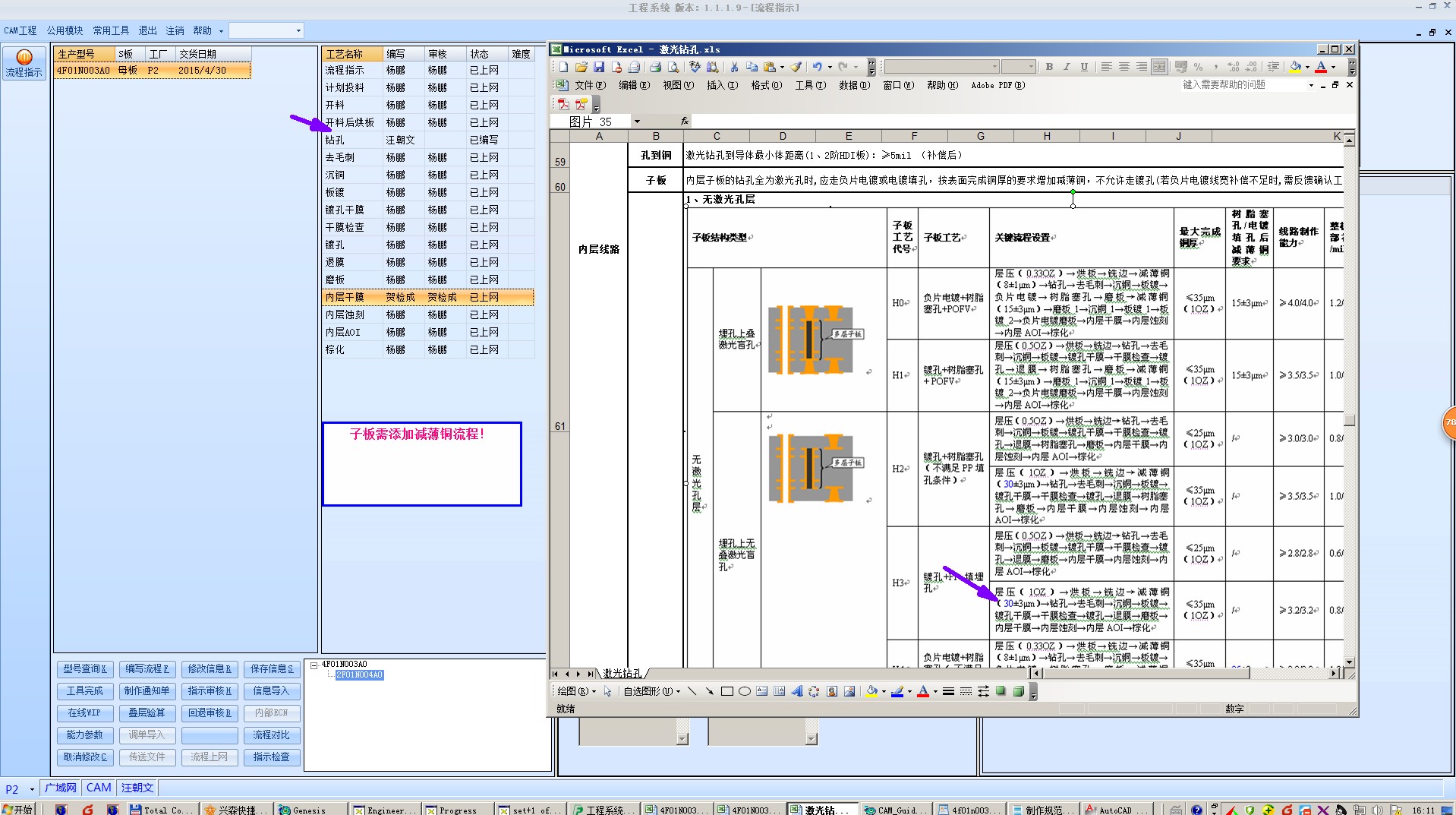Save the Excel workbook with the floppy icon
This screenshot has height=815, width=1456.
(599, 67)
